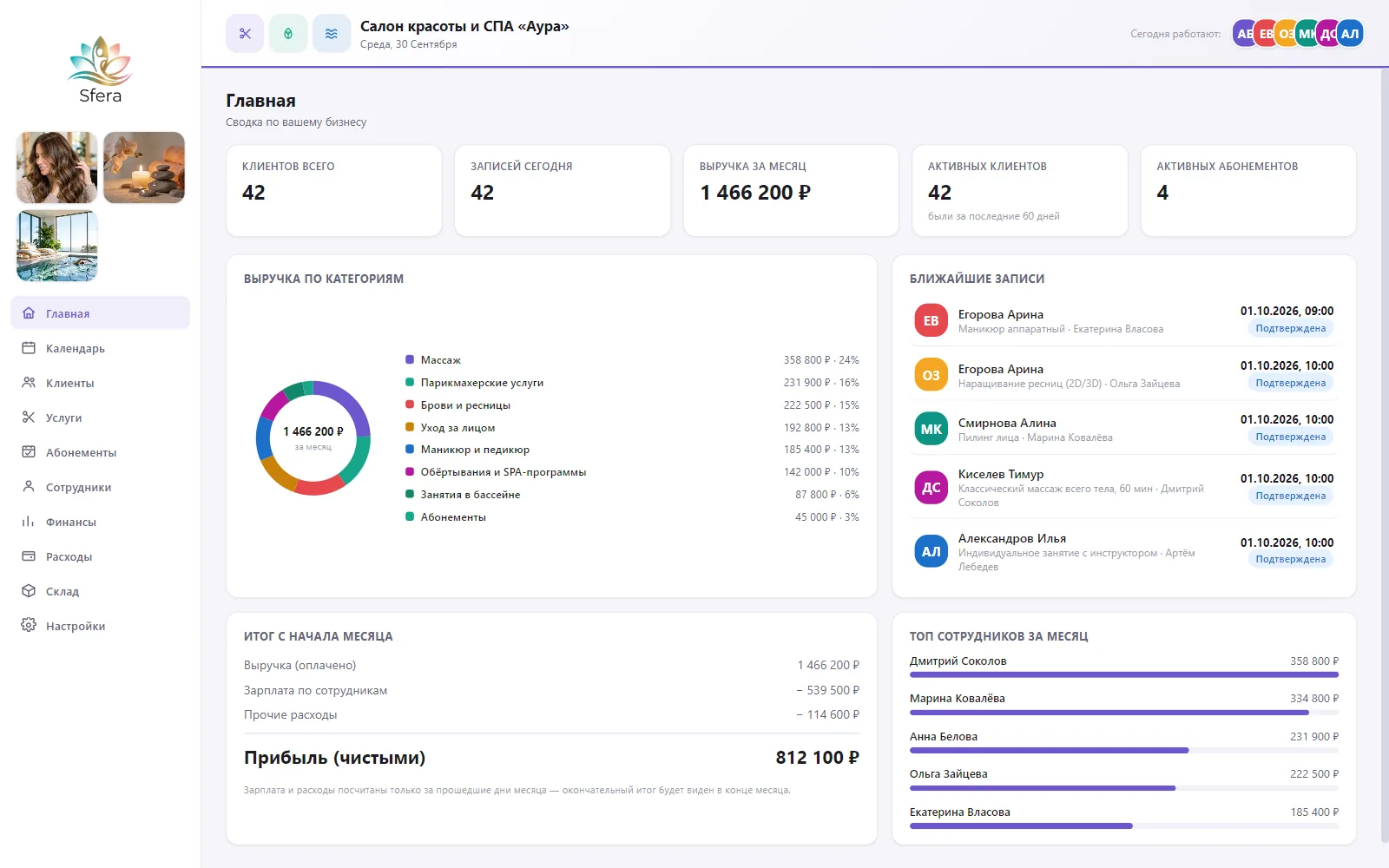Viewport: 1389px width, 868px height.
Task: Click the calendar icon beside Календарь
Action: 29,348
